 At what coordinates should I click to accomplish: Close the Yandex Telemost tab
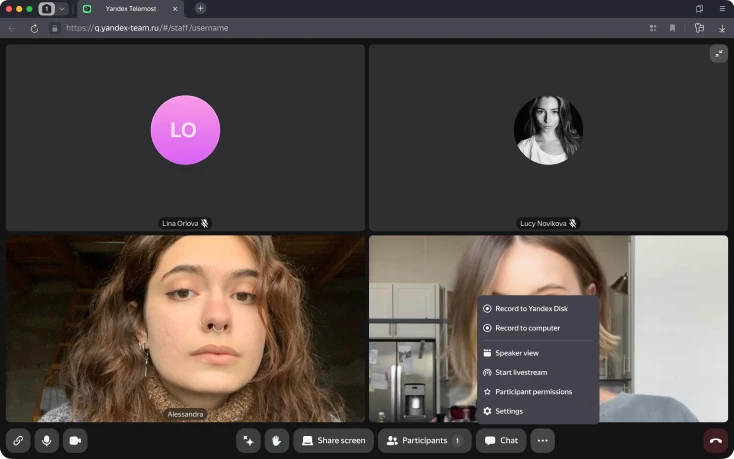[175, 8]
